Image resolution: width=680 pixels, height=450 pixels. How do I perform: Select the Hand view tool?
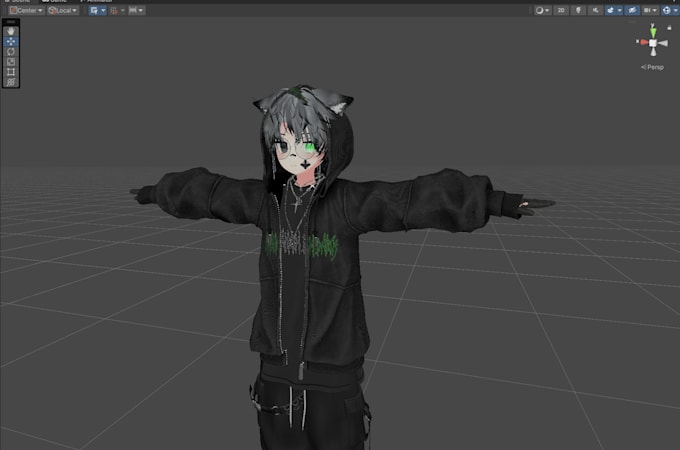click(x=11, y=31)
